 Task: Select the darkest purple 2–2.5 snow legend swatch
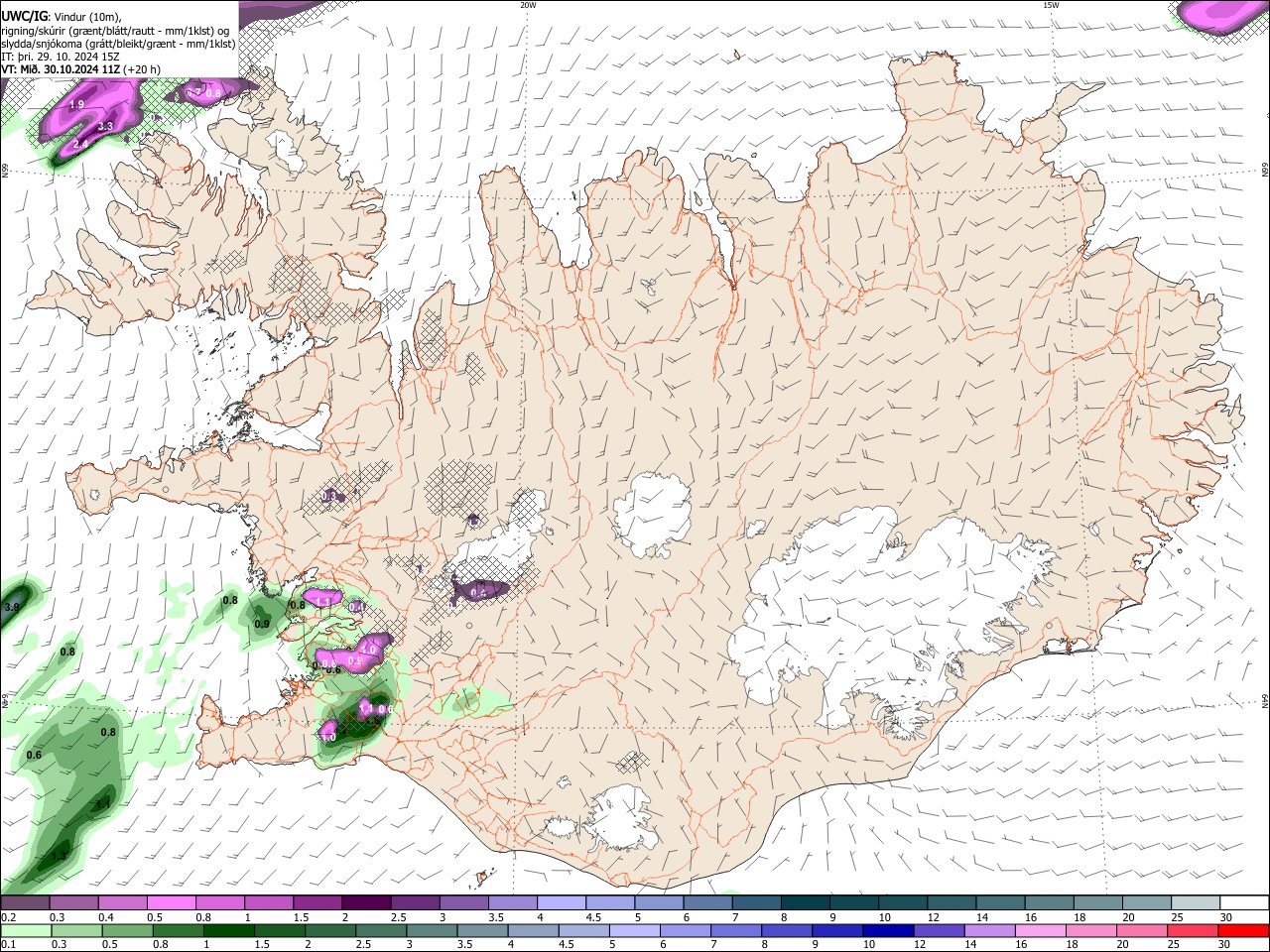(x=365, y=903)
